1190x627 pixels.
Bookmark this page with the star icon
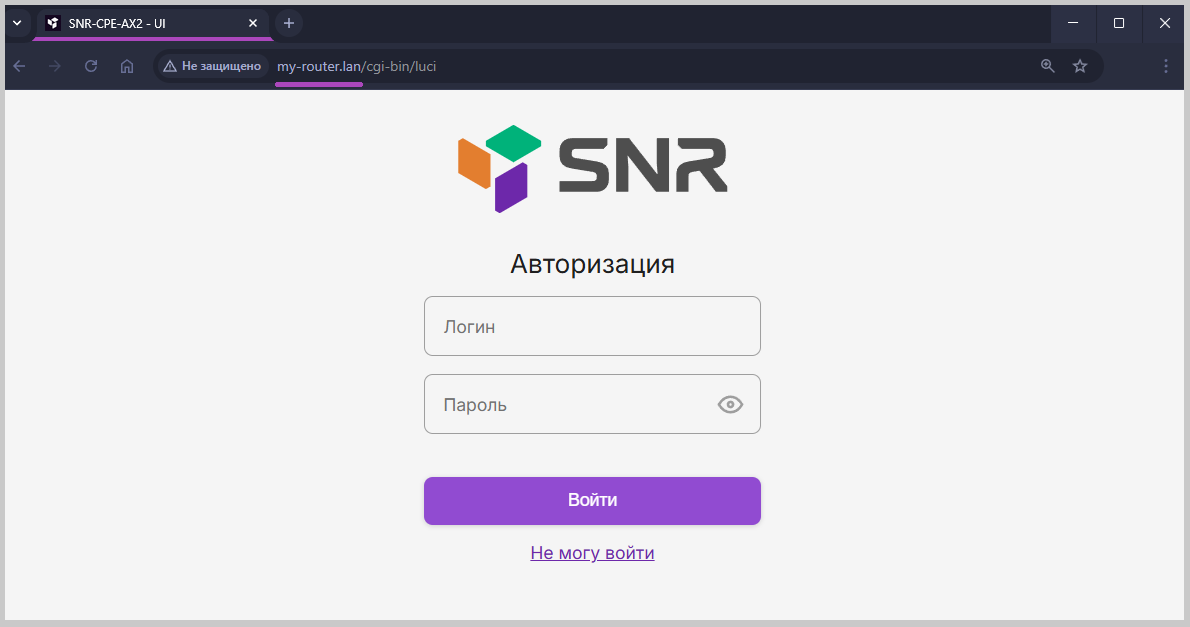1080,66
